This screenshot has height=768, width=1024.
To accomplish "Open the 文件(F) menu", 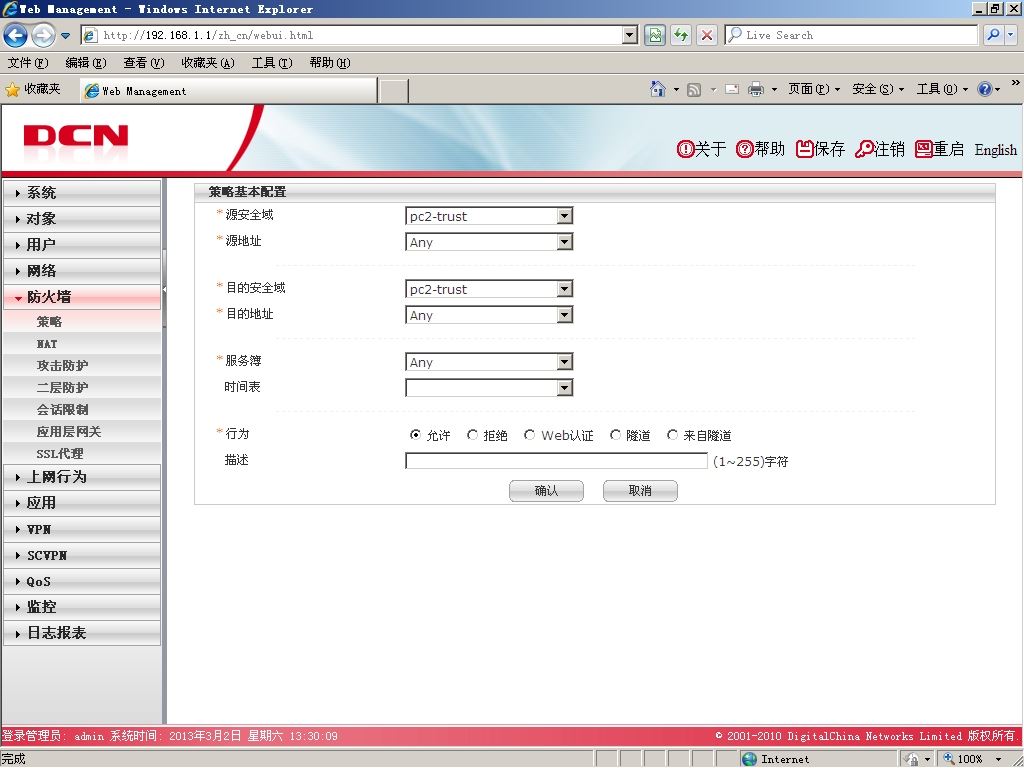I will tap(28, 63).
